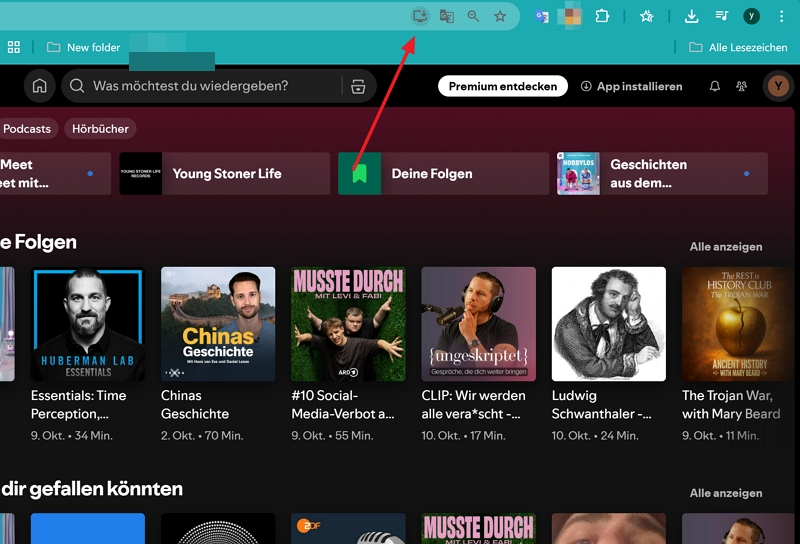Open the Huberman Lab Essentials cover
The height and width of the screenshot is (544, 800).
click(88, 324)
